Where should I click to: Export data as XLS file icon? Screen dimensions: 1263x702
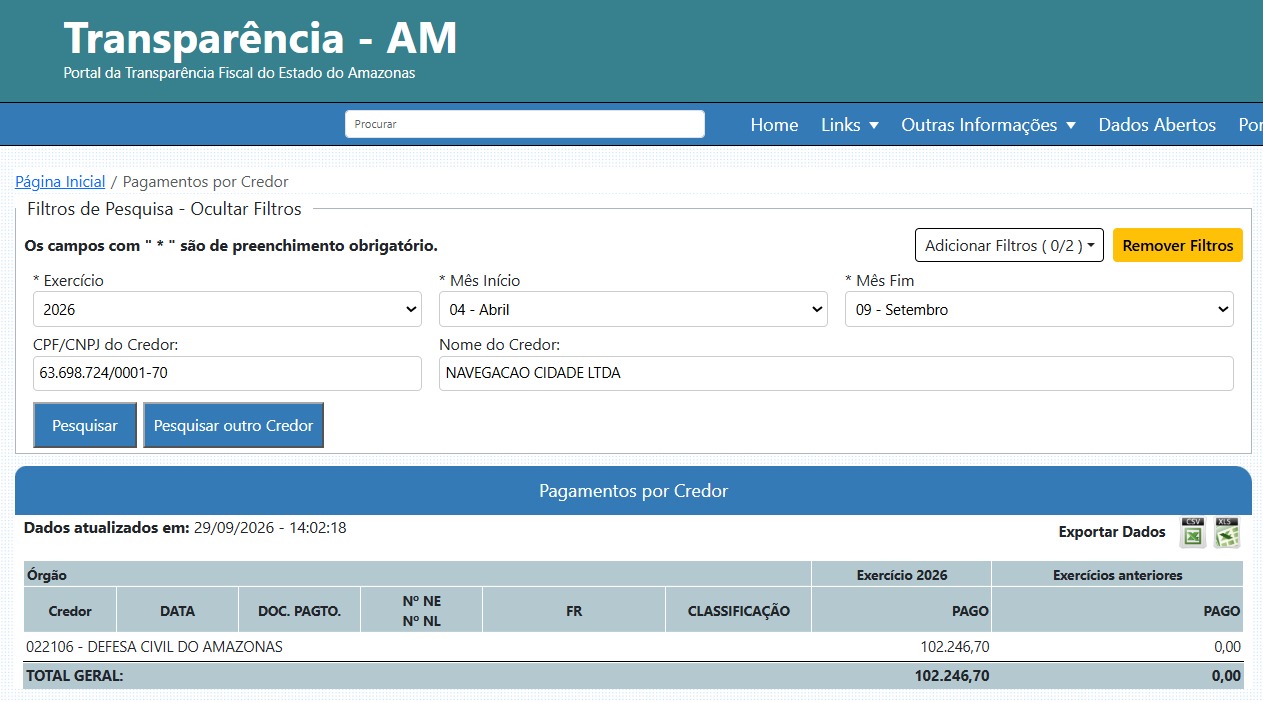(1227, 532)
